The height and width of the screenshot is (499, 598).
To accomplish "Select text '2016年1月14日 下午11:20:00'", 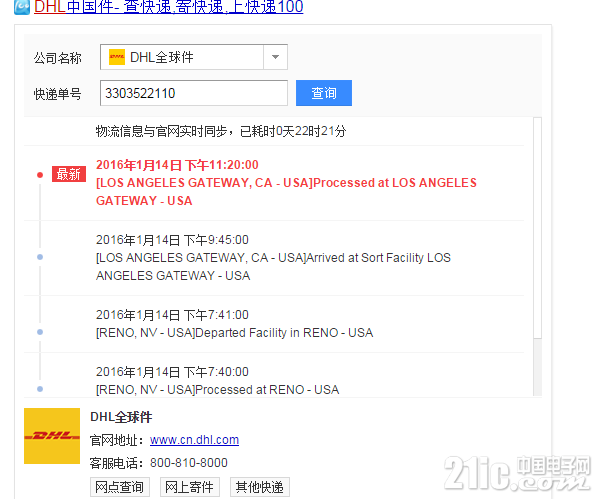I will coord(177,165).
